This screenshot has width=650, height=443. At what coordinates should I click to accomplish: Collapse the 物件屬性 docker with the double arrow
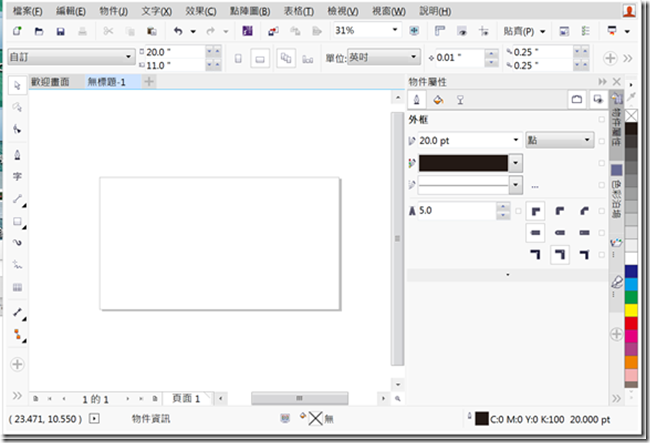(x=602, y=82)
